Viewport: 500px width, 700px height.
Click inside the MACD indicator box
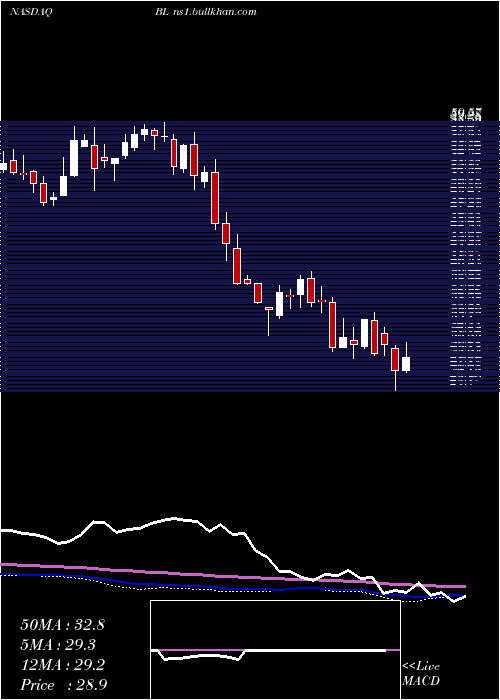tap(275, 650)
